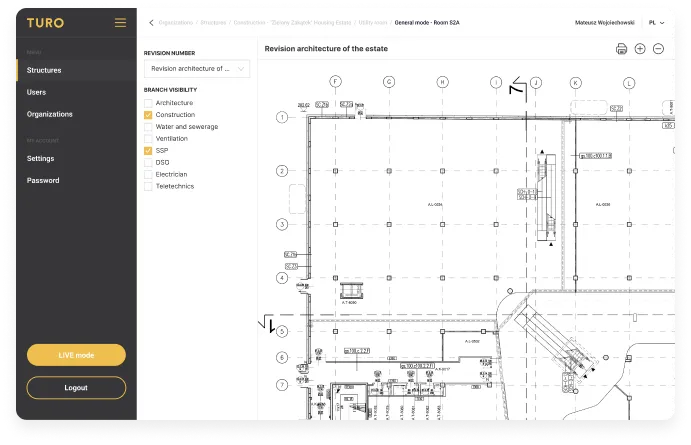Open the Utility room breadcrumb link
This screenshot has height=445, width=691.
pos(373,22)
